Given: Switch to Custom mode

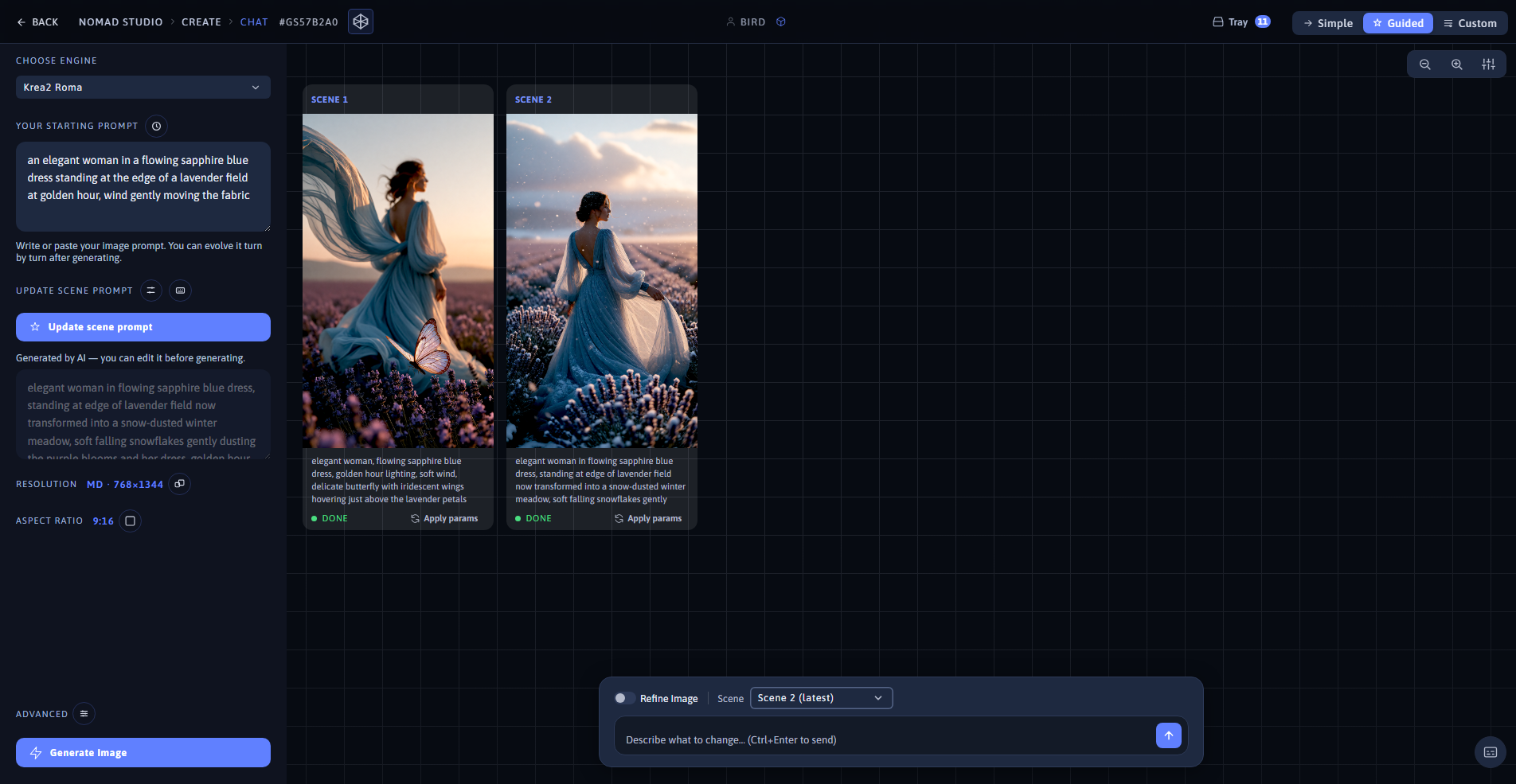Looking at the screenshot, I should coord(1470,23).
